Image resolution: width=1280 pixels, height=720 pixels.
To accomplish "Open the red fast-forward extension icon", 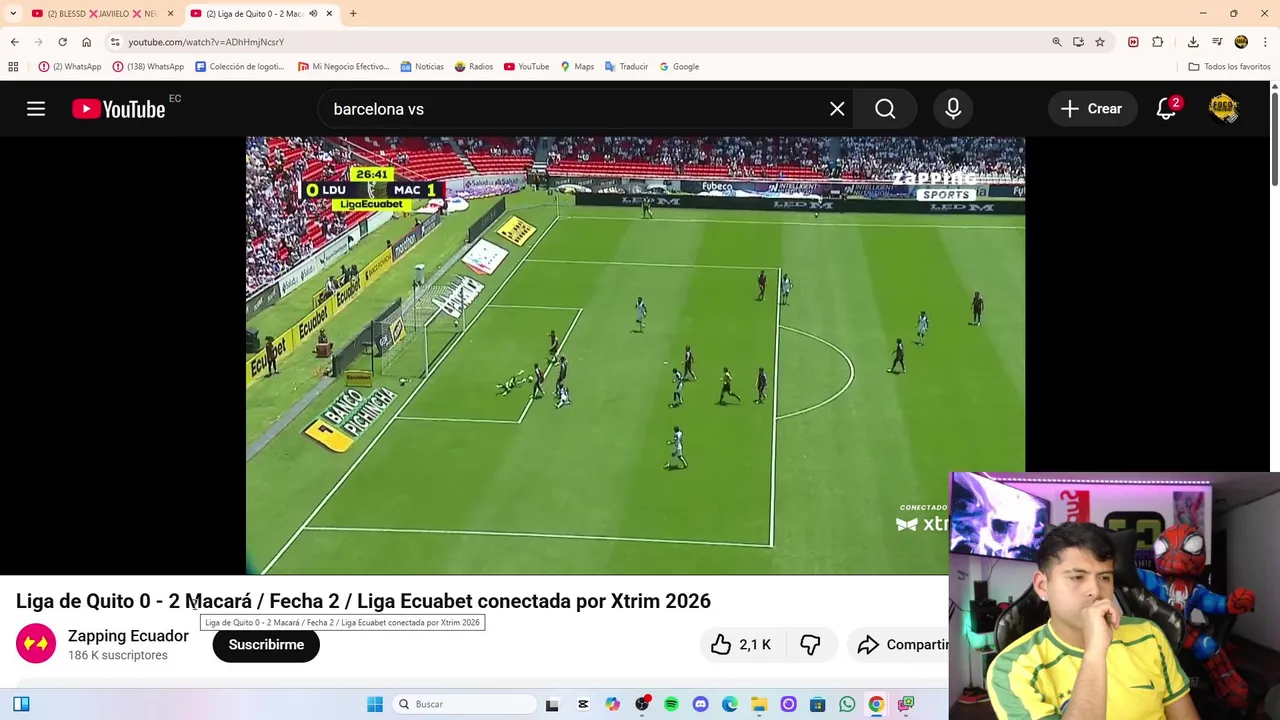I will pyautogui.click(x=1133, y=42).
